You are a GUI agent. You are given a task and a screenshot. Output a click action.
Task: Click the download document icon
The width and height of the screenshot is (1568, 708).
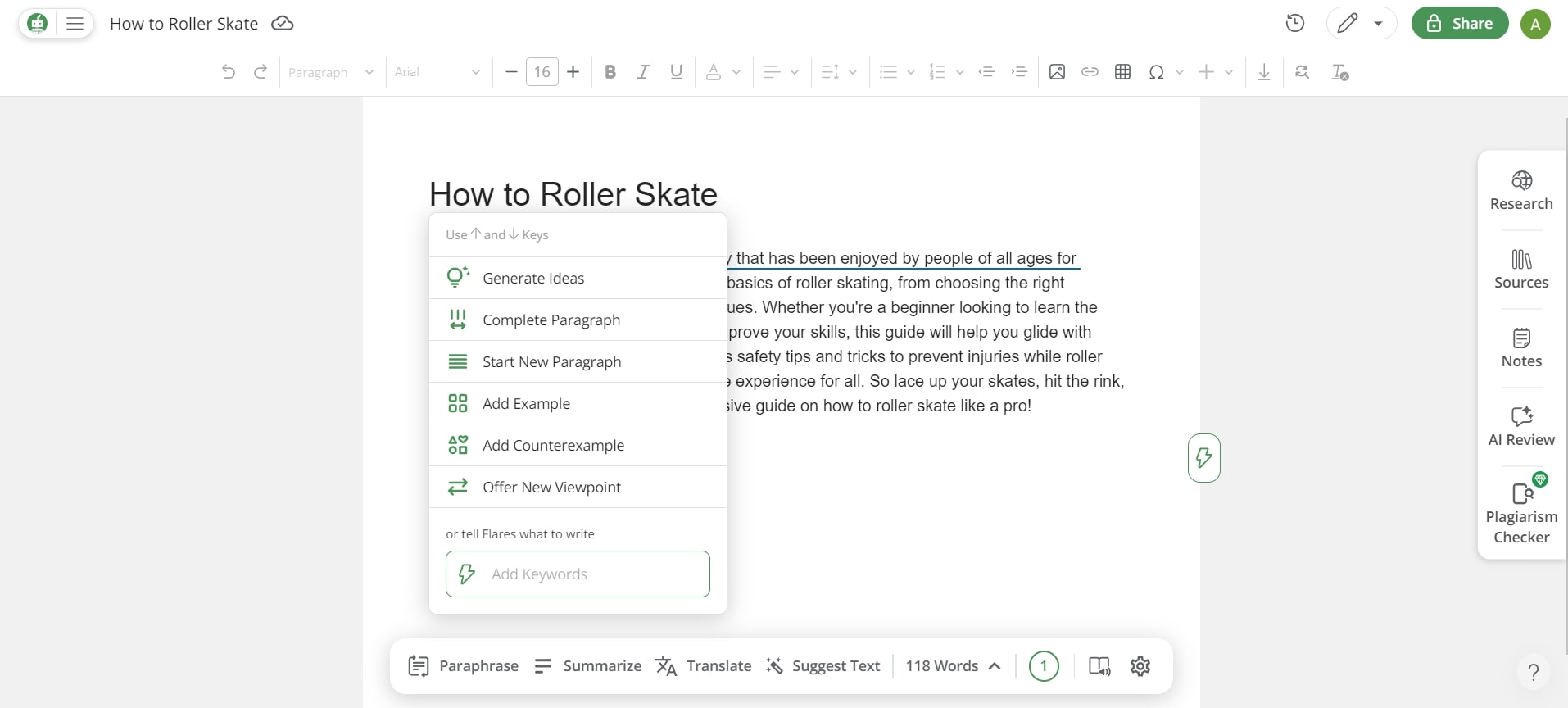[1264, 72]
